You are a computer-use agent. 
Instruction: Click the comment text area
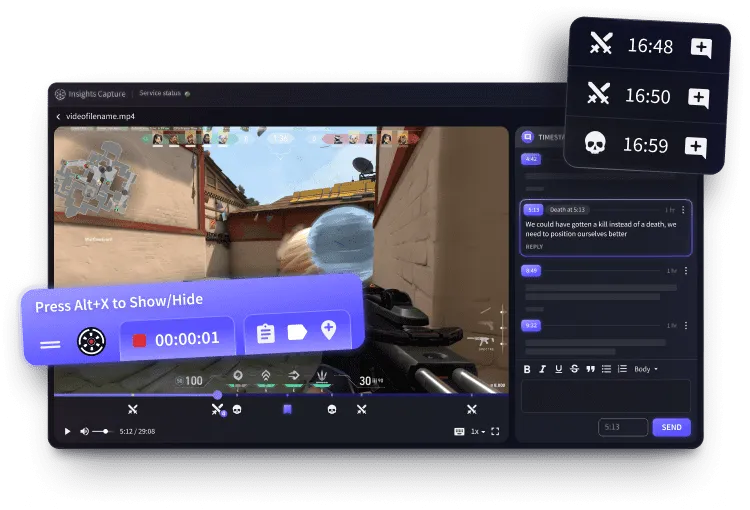(x=606, y=396)
